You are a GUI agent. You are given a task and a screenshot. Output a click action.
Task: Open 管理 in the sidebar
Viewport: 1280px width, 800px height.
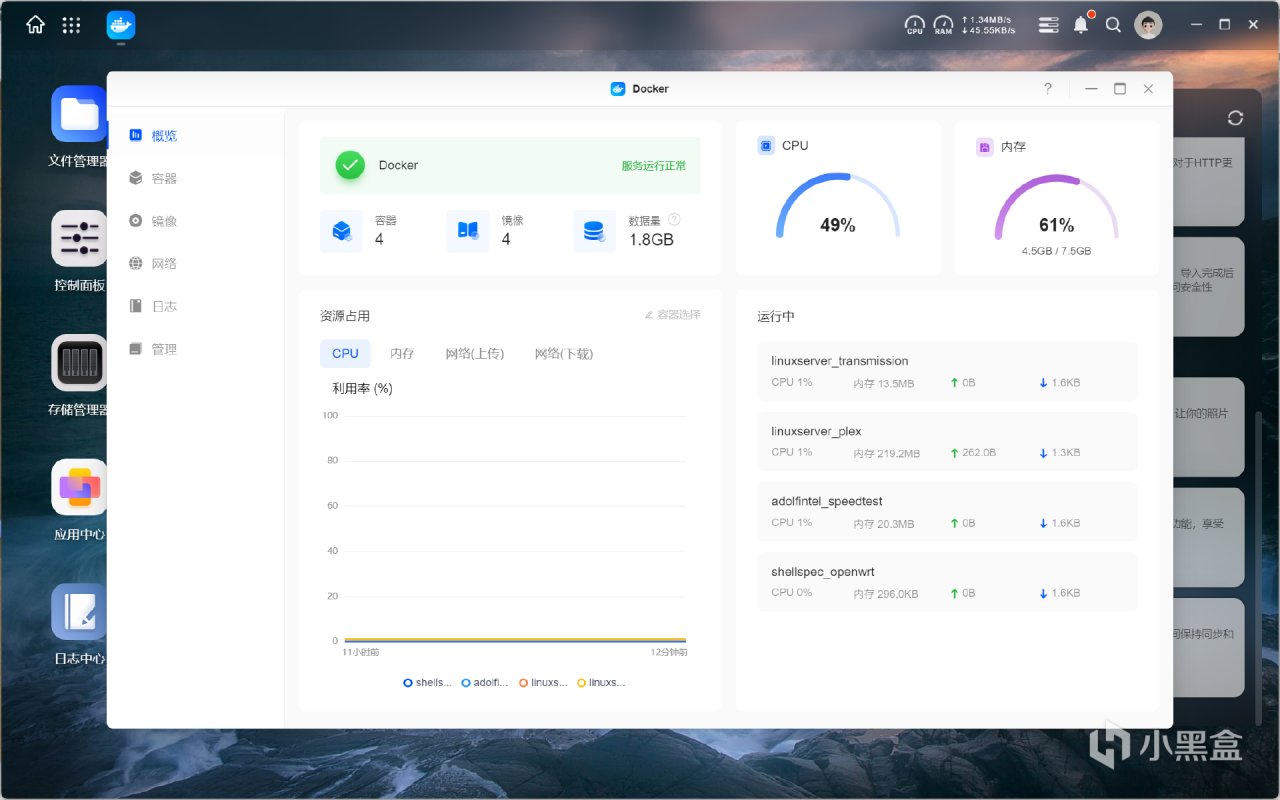click(x=196, y=349)
